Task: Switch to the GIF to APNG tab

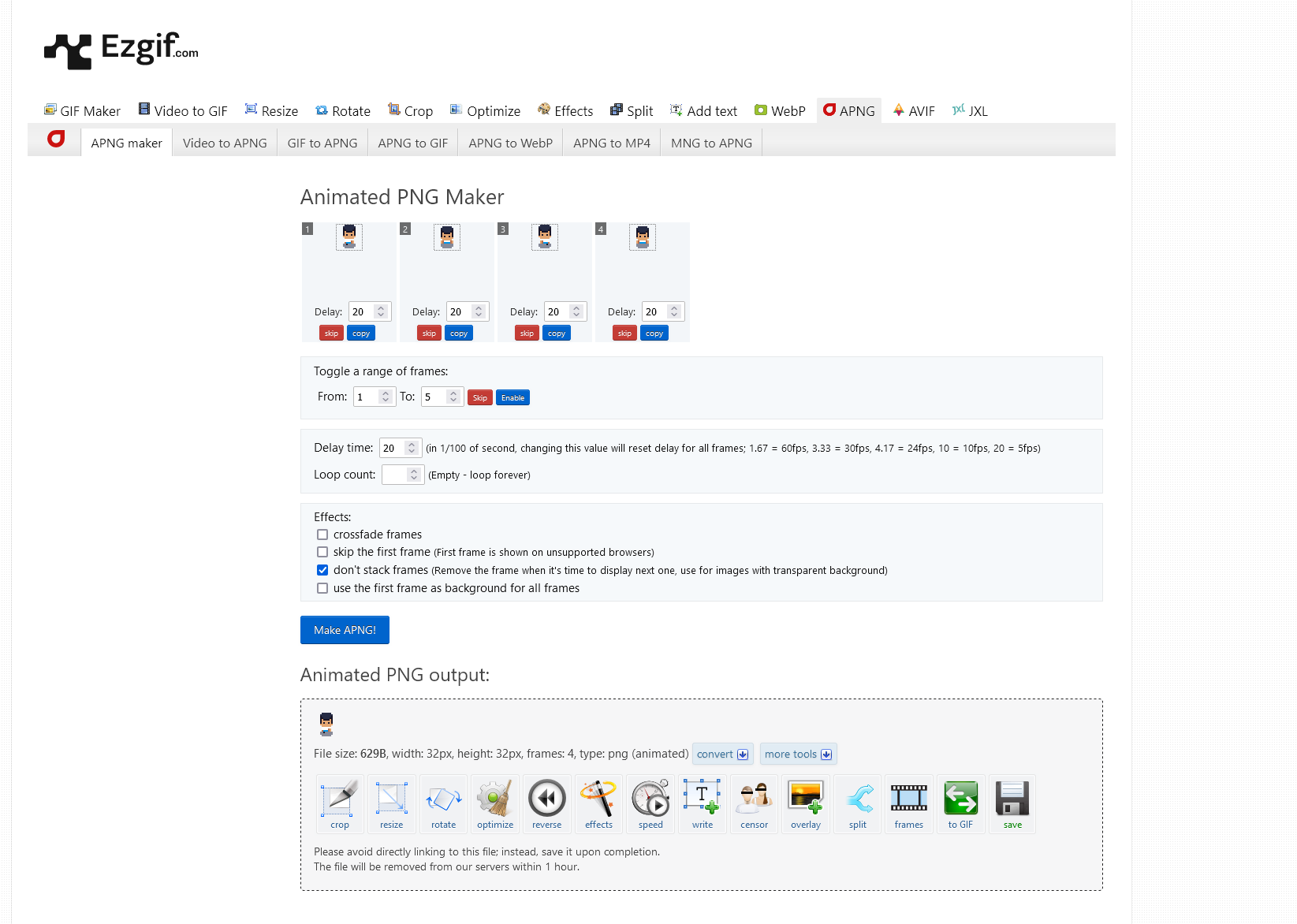Action: [322, 143]
